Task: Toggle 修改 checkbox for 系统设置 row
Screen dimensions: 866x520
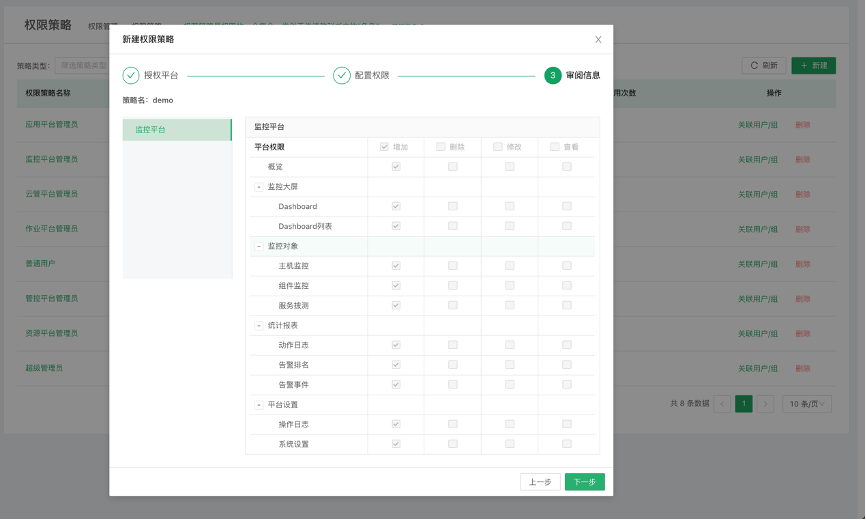Action: click(x=510, y=444)
